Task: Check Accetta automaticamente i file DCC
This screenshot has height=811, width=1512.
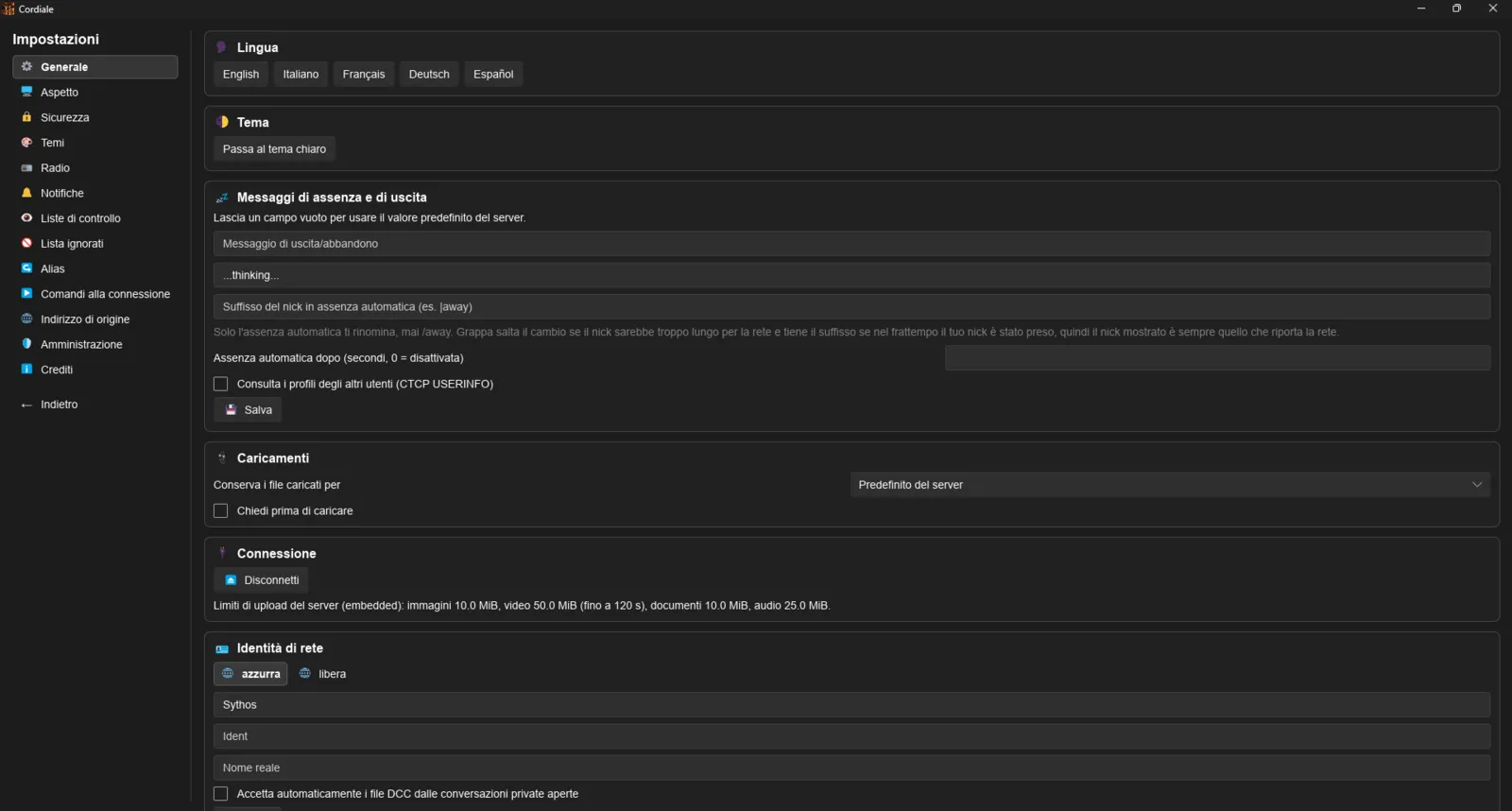Action: pyautogui.click(x=221, y=794)
